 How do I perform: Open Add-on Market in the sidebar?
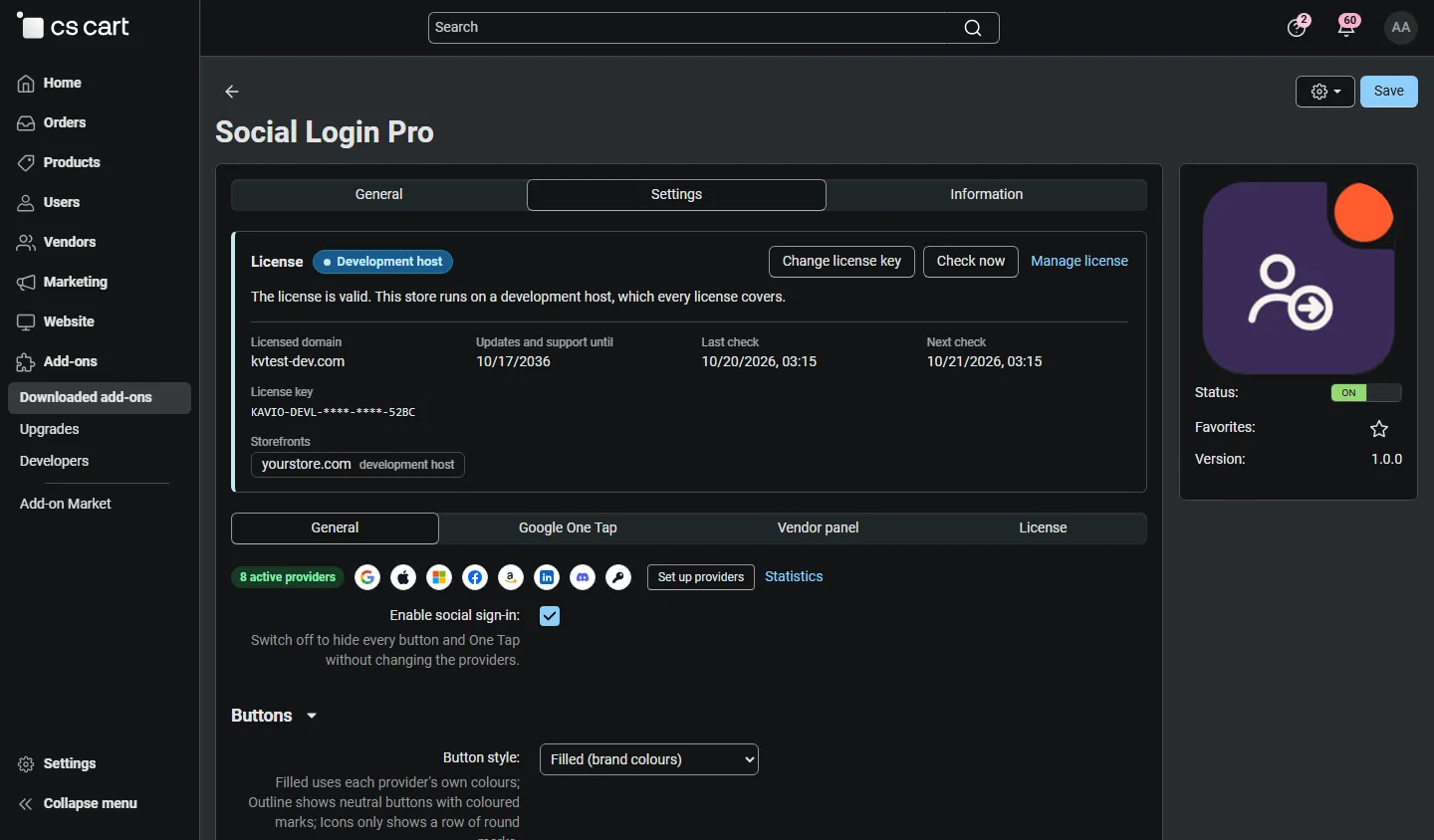66,505
